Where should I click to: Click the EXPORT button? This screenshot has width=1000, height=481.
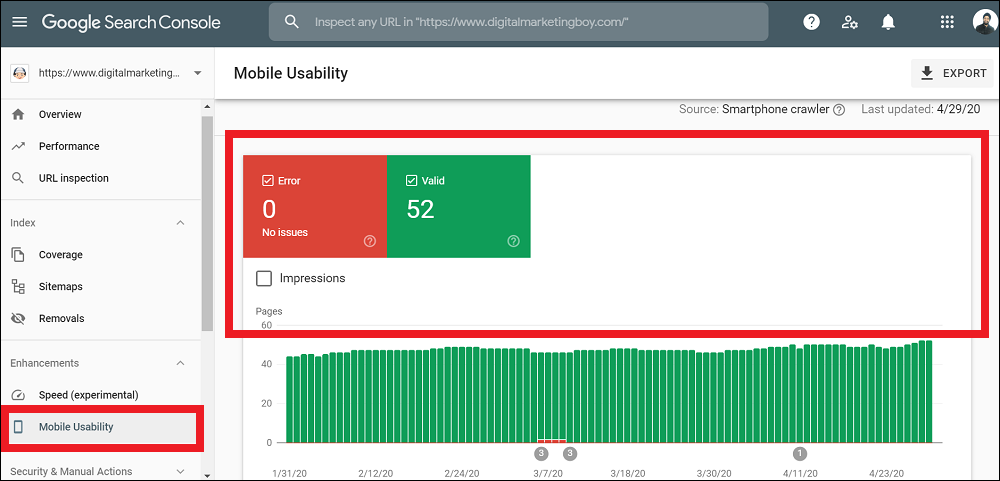coord(952,73)
